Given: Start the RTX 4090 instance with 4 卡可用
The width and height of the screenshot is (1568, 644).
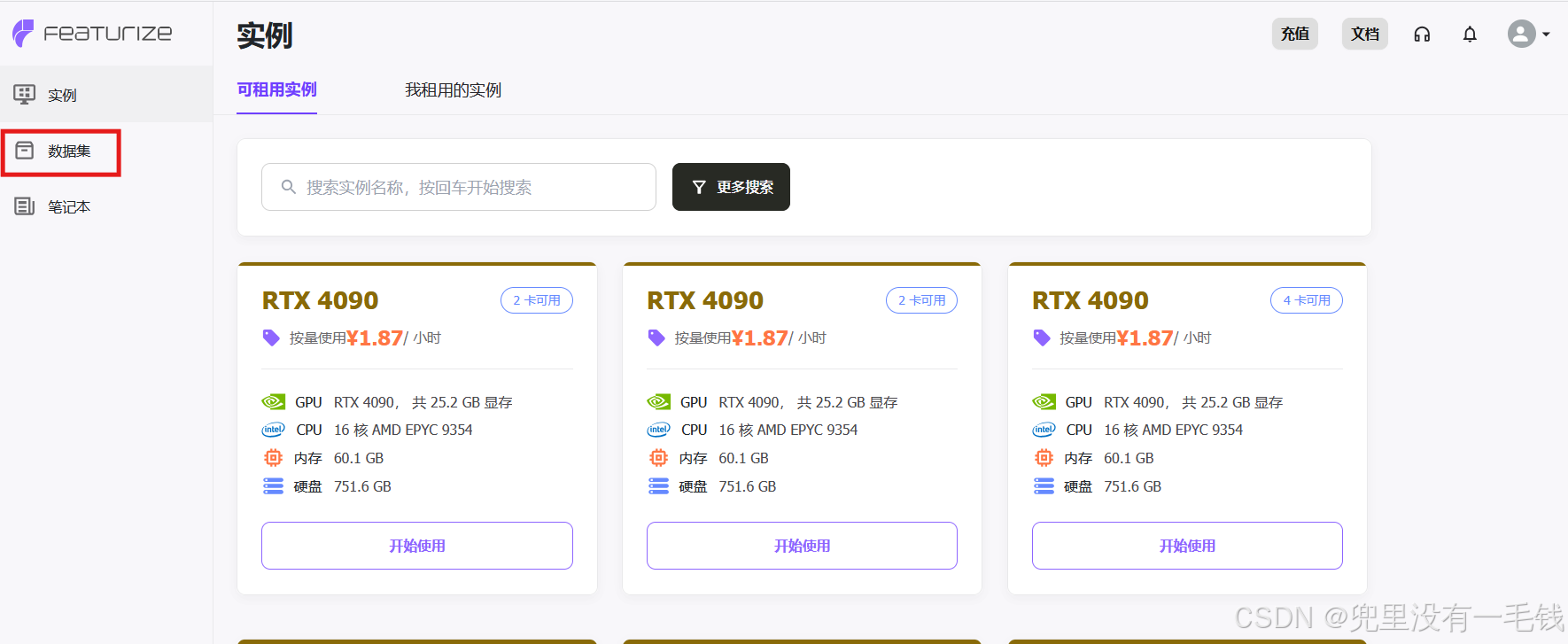Looking at the screenshot, I should click(x=1187, y=546).
